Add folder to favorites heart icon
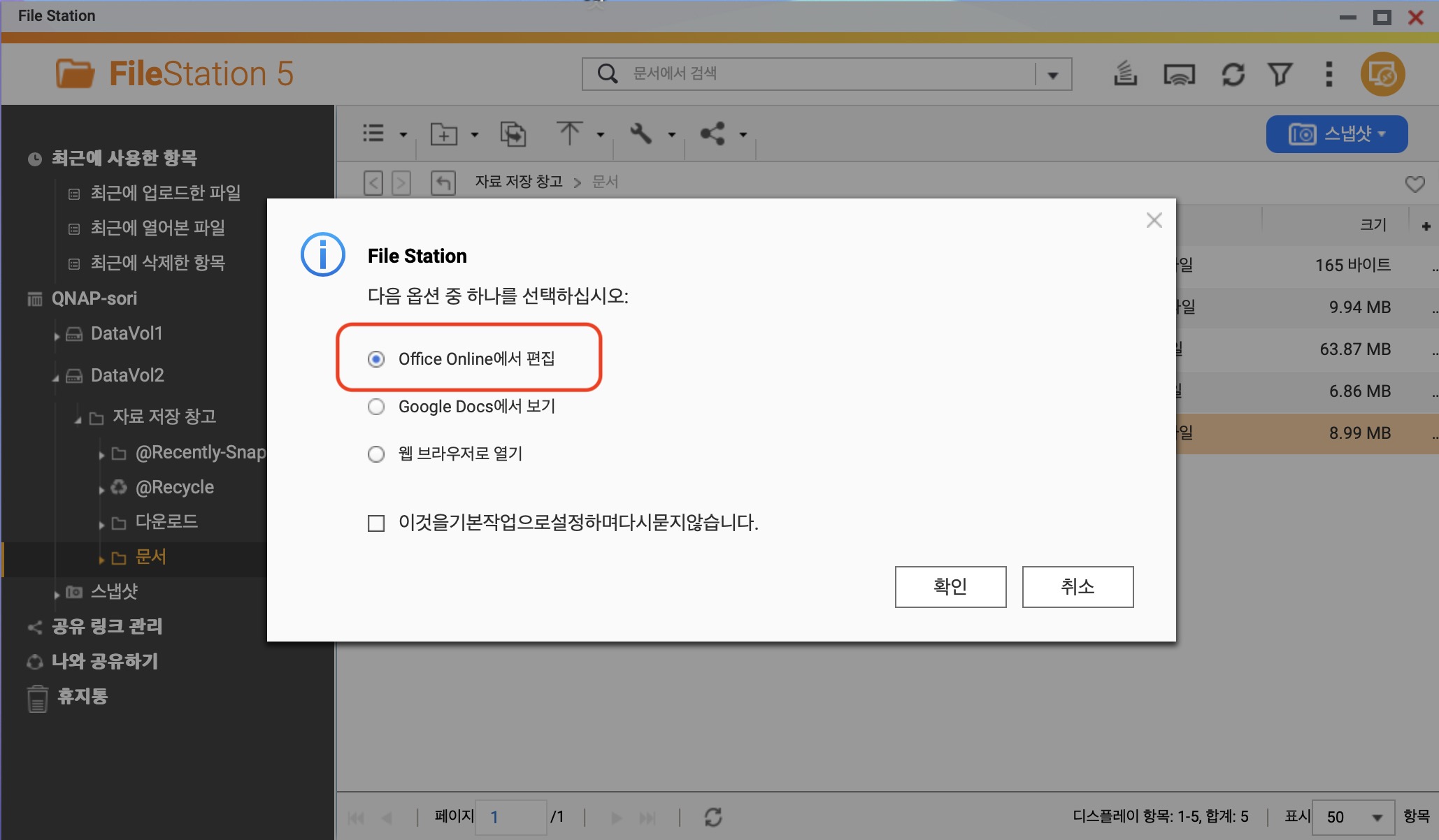The height and width of the screenshot is (840, 1439). (x=1415, y=184)
